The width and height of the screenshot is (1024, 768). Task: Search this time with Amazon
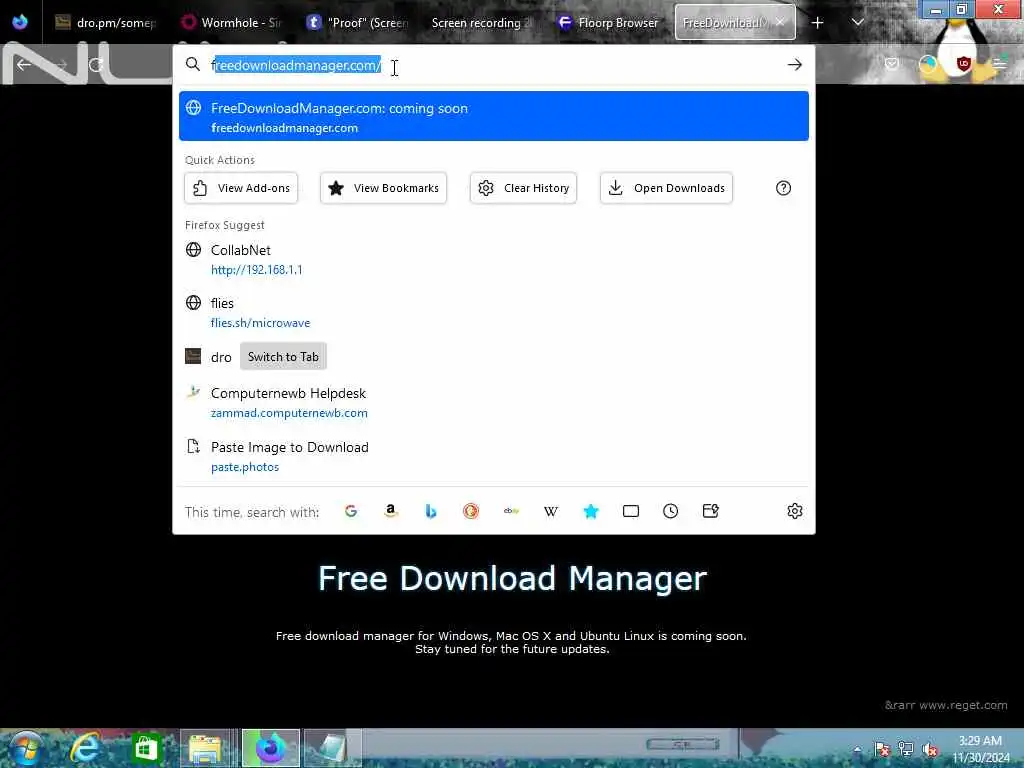click(391, 511)
